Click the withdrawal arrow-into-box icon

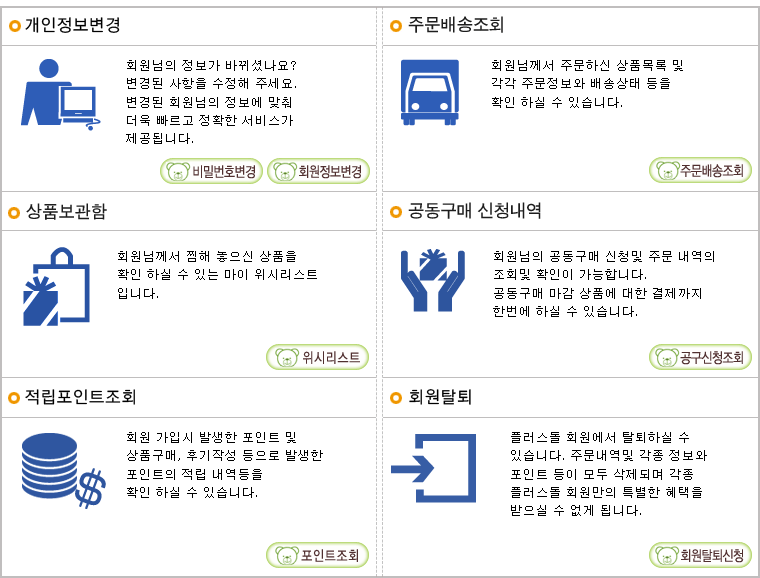tap(433, 468)
